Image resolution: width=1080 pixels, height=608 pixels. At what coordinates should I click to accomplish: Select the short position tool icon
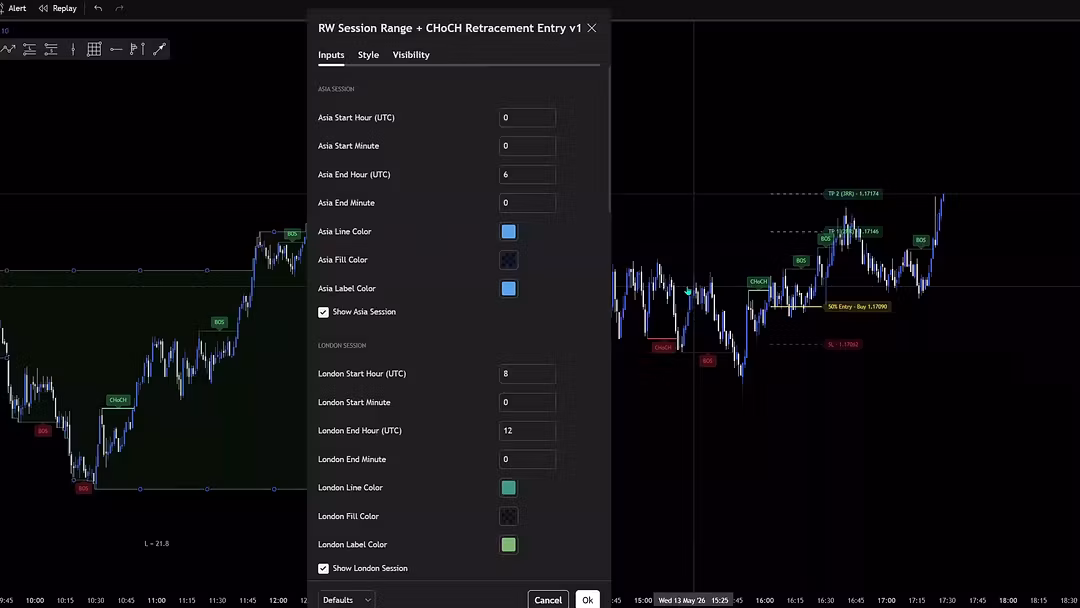coord(51,49)
